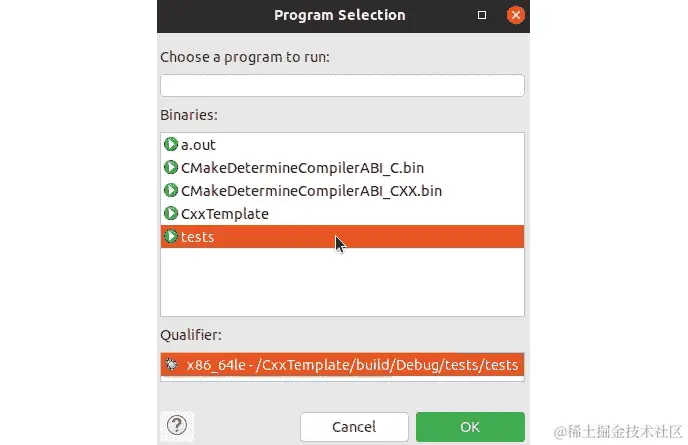Click the CxxTemplate binary run icon

tap(171, 213)
